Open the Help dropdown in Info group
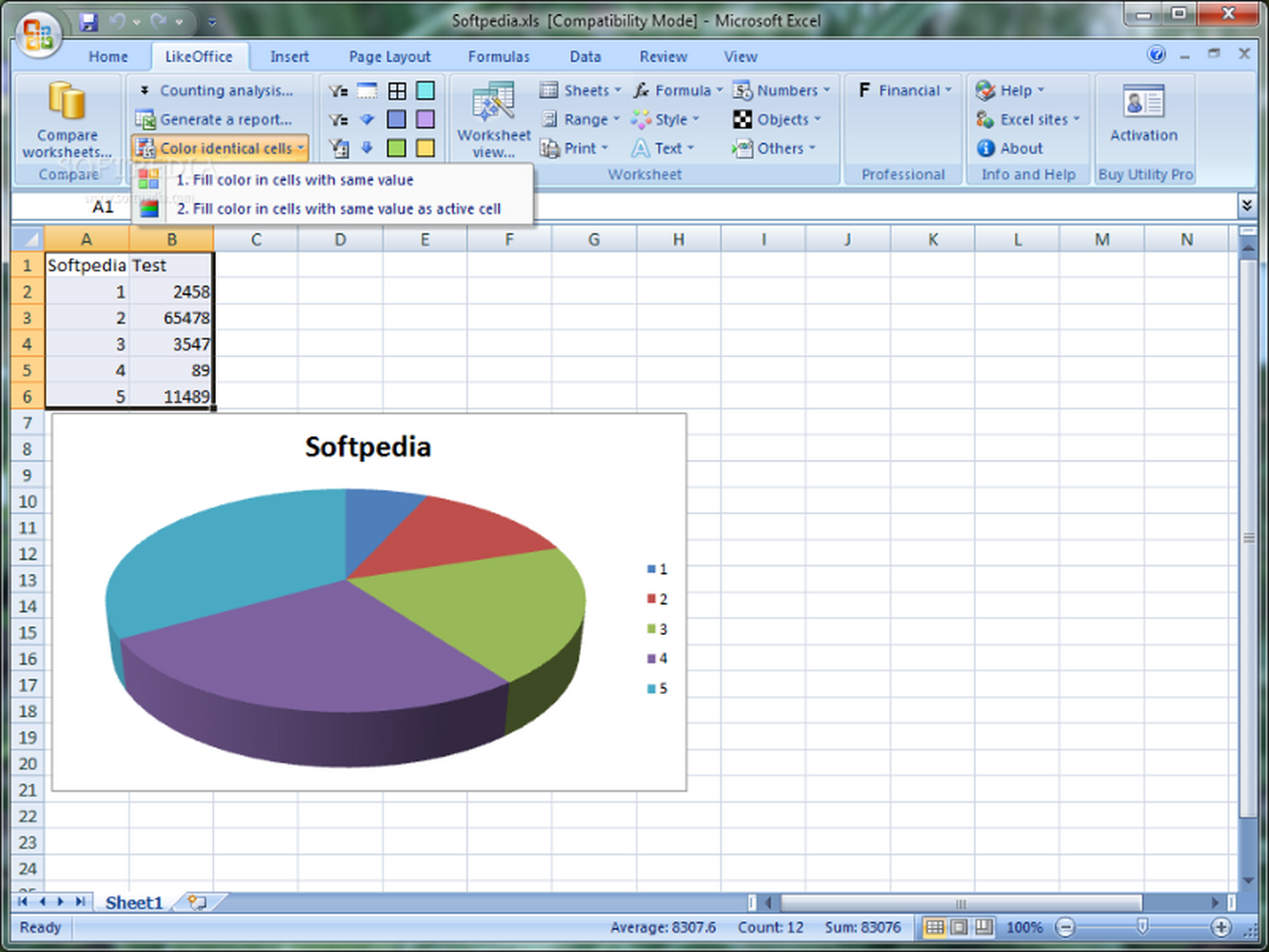This screenshot has width=1269, height=952. (1010, 90)
